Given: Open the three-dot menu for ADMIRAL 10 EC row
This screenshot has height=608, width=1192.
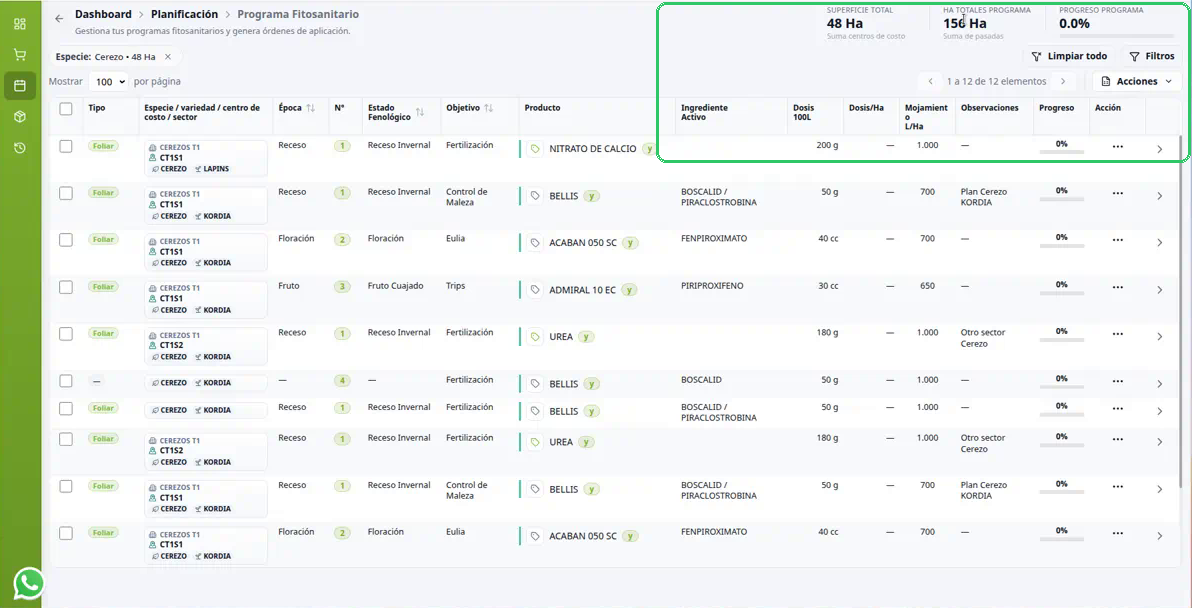Looking at the screenshot, I should click(x=1118, y=287).
